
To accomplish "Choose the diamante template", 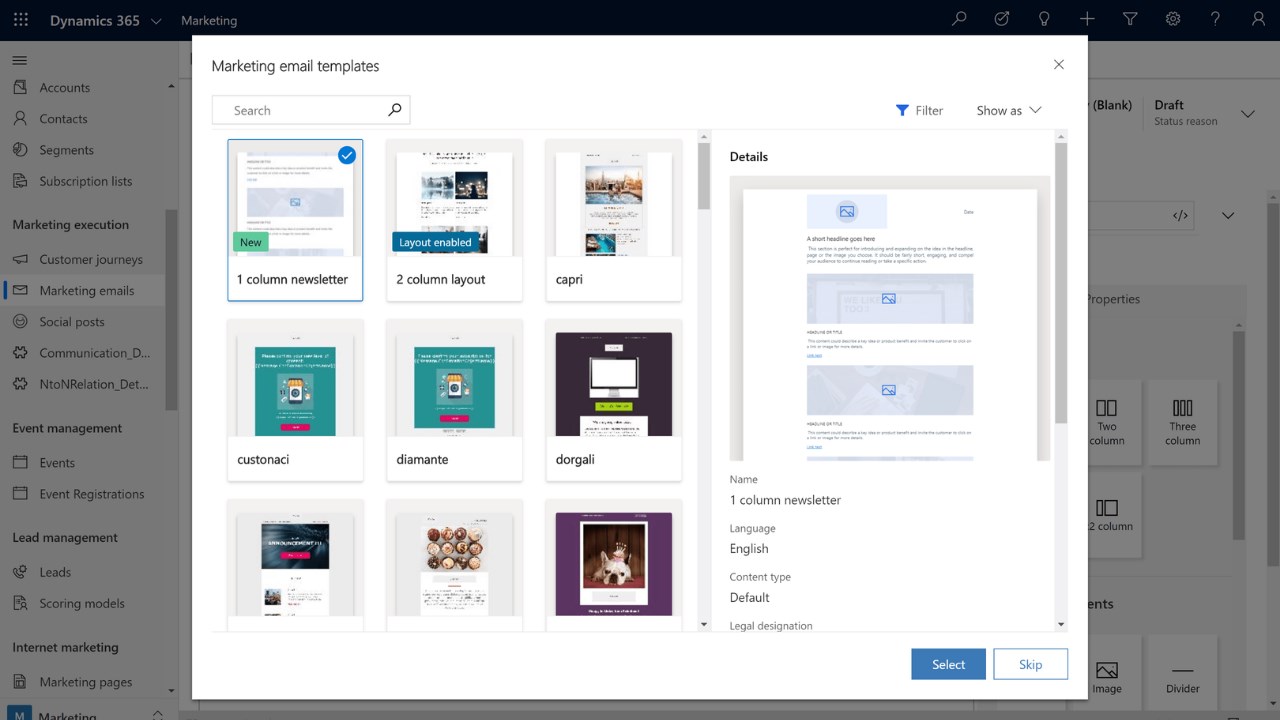I will point(454,400).
